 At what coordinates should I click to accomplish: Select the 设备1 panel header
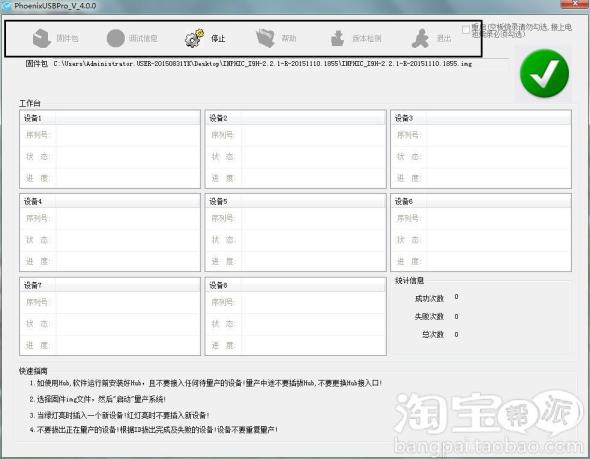click(x=110, y=118)
